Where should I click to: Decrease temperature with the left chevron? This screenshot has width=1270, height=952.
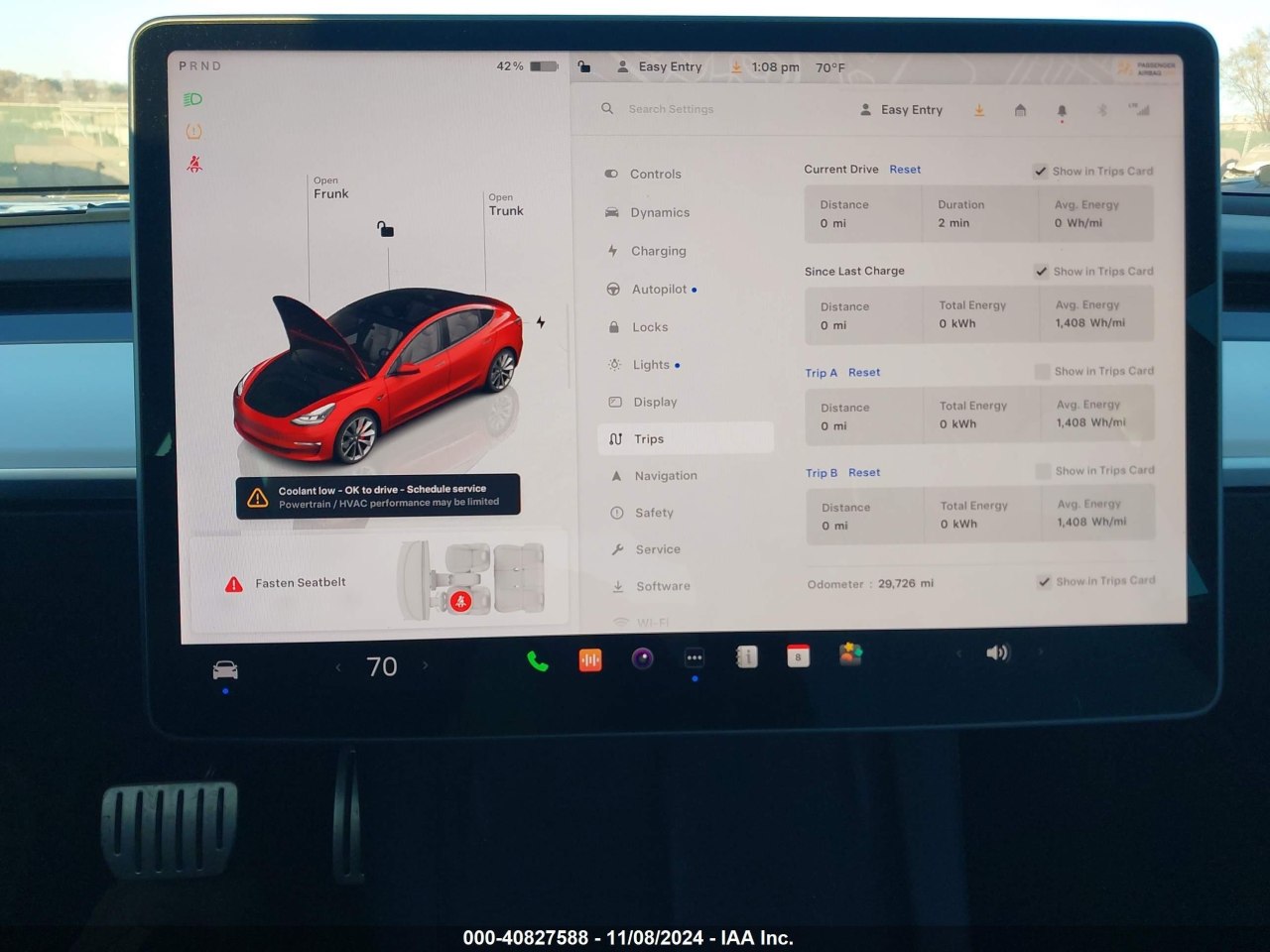pos(338,667)
